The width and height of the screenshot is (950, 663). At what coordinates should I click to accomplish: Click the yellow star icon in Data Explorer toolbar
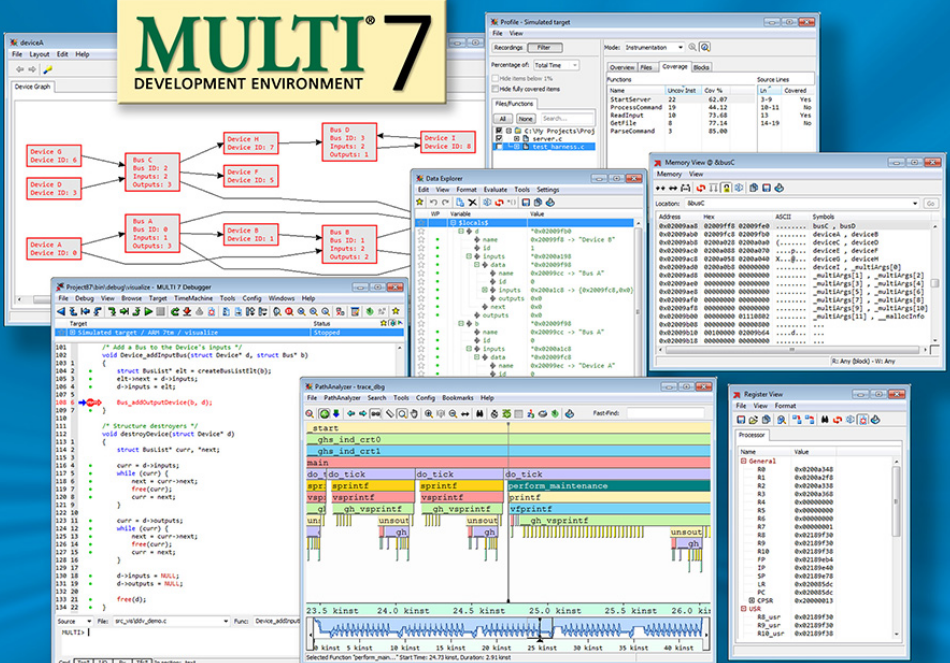pos(420,202)
